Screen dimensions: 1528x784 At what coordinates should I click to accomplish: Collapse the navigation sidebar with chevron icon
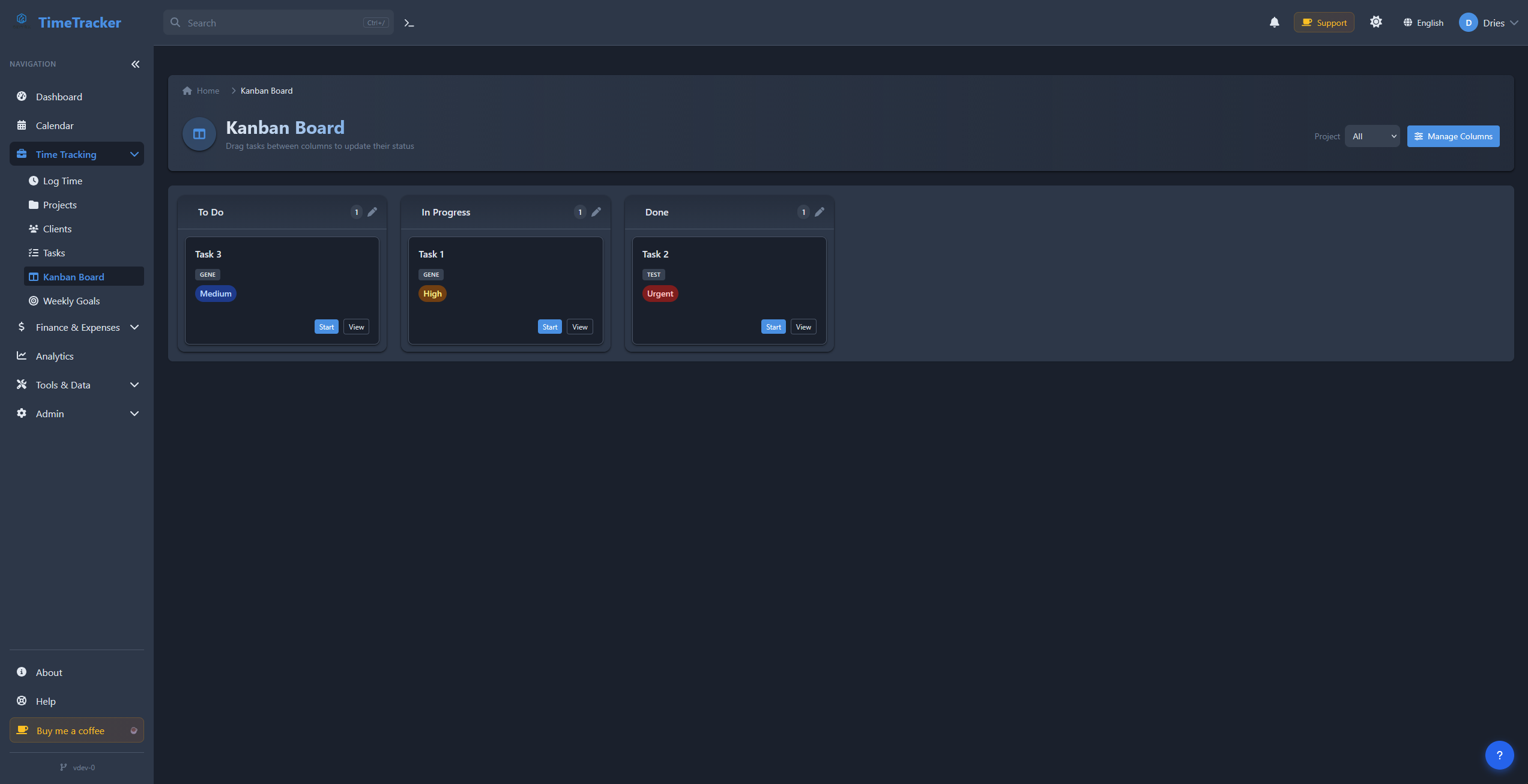coord(135,64)
